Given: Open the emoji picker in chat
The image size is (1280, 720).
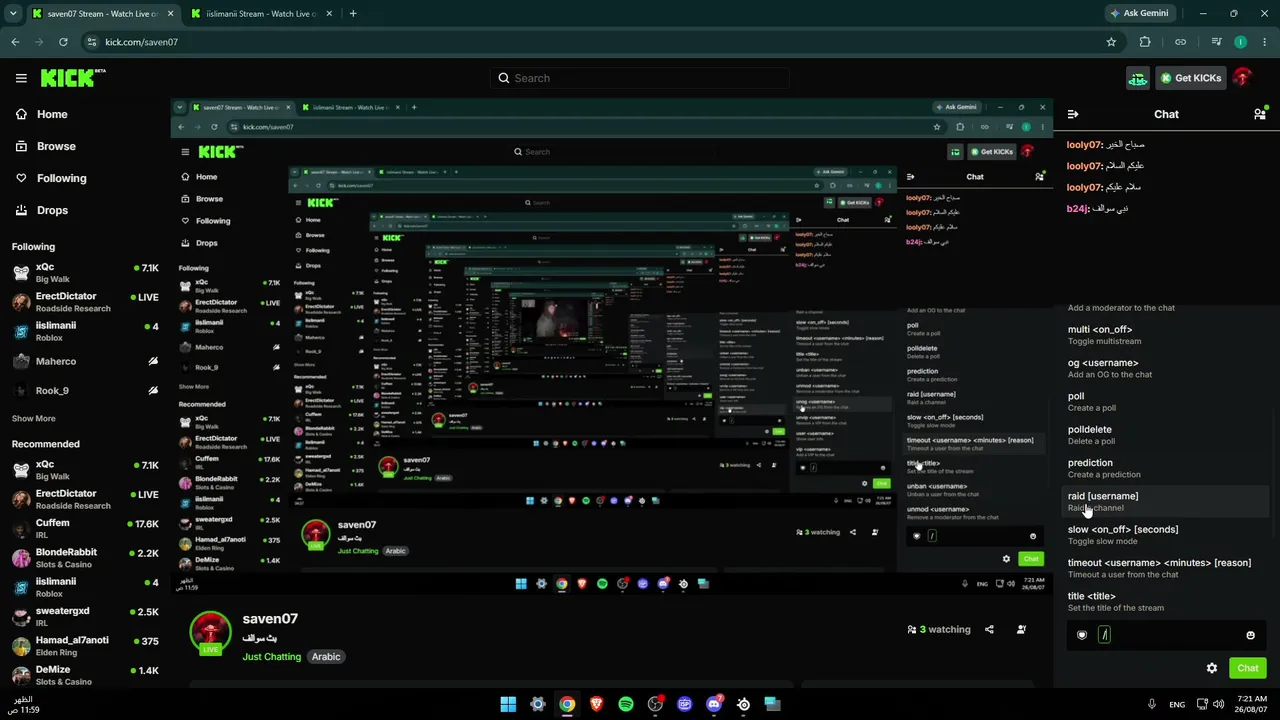Looking at the screenshot, I should [1250, 635].
